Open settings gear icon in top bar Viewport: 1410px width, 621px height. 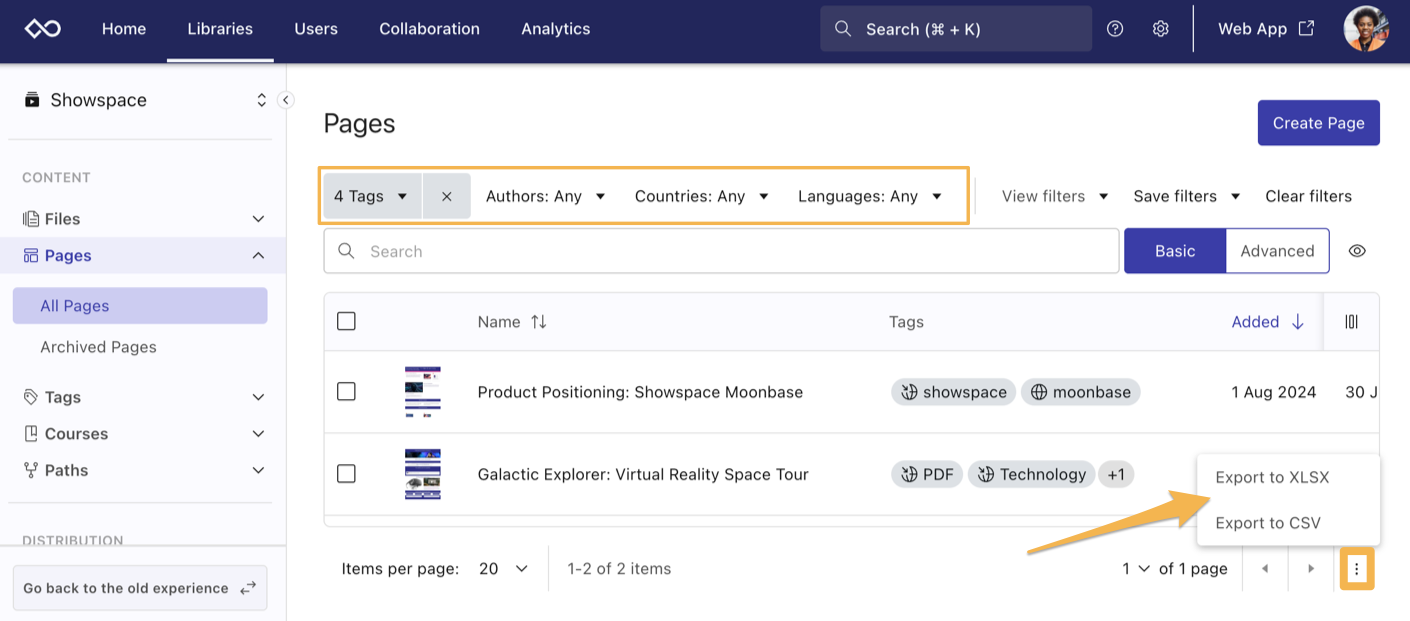[x=1160, y=29]
